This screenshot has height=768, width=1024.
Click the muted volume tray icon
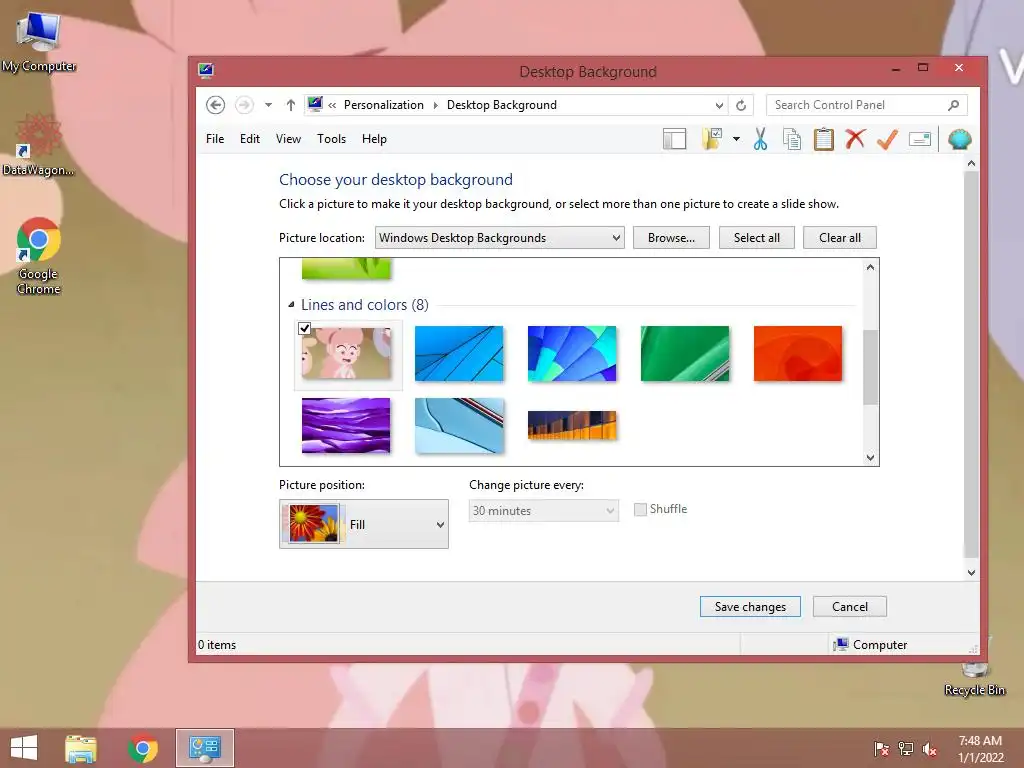[x=930, y=748]
